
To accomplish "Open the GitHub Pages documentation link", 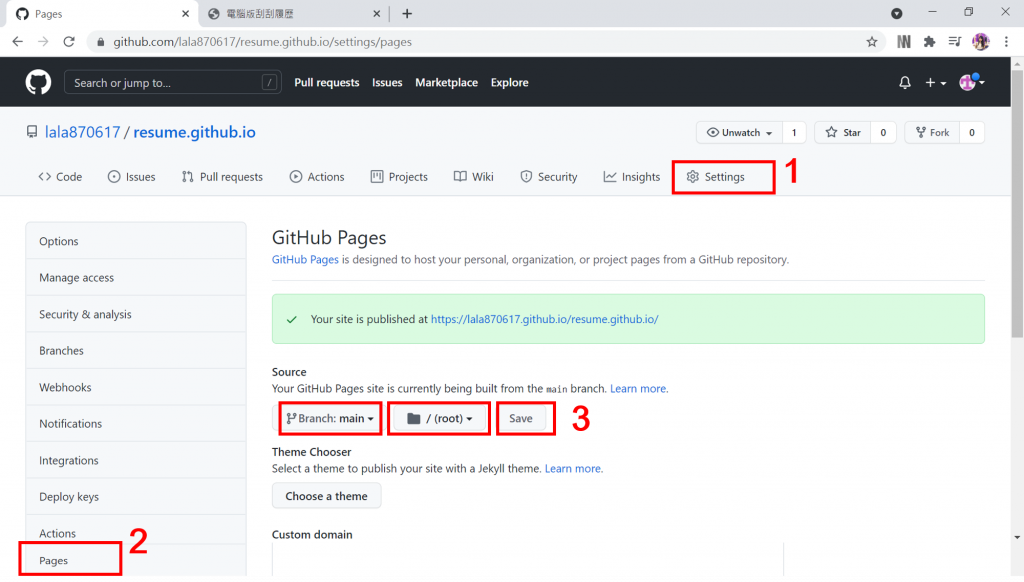I will (305, 259).
